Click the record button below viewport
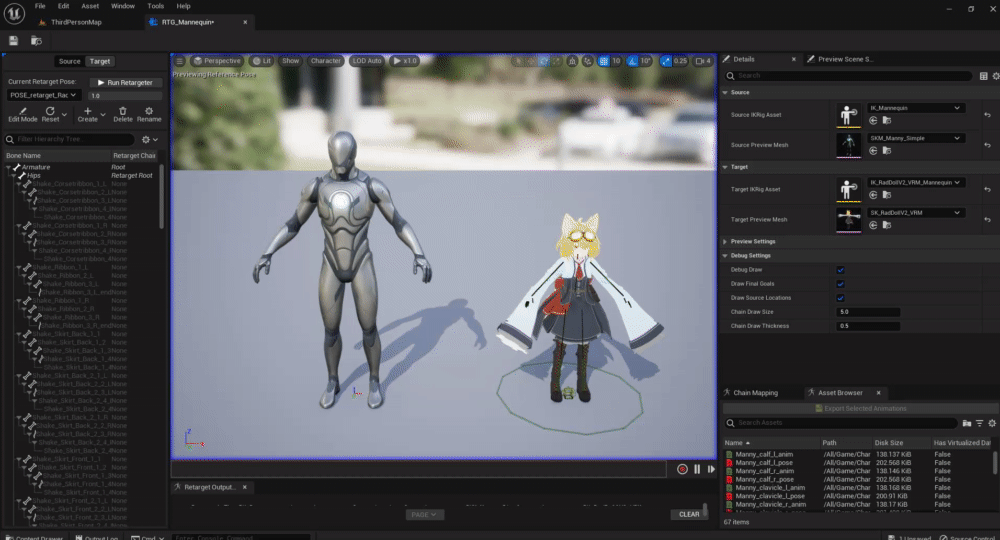Viewport: 1000px width, 540px height. [x=682, y=468]
